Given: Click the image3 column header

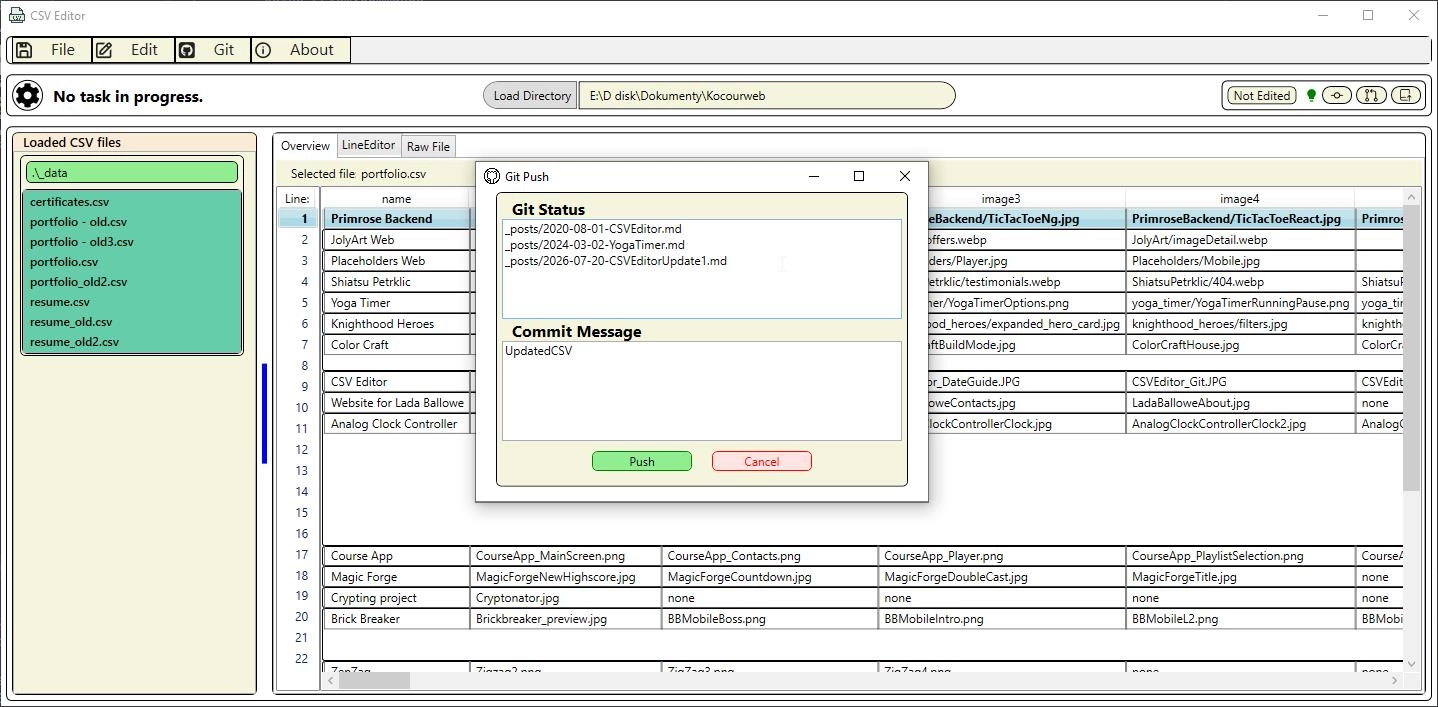Looking at the screenshot, I should pos(1001,199).
